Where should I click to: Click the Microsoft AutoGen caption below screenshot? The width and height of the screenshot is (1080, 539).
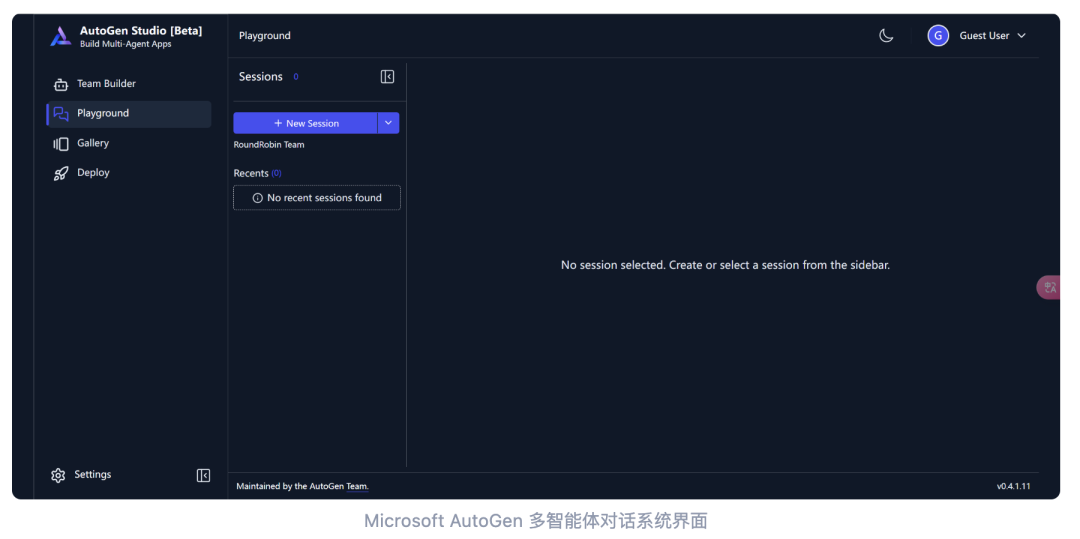(x=535, y=521)
